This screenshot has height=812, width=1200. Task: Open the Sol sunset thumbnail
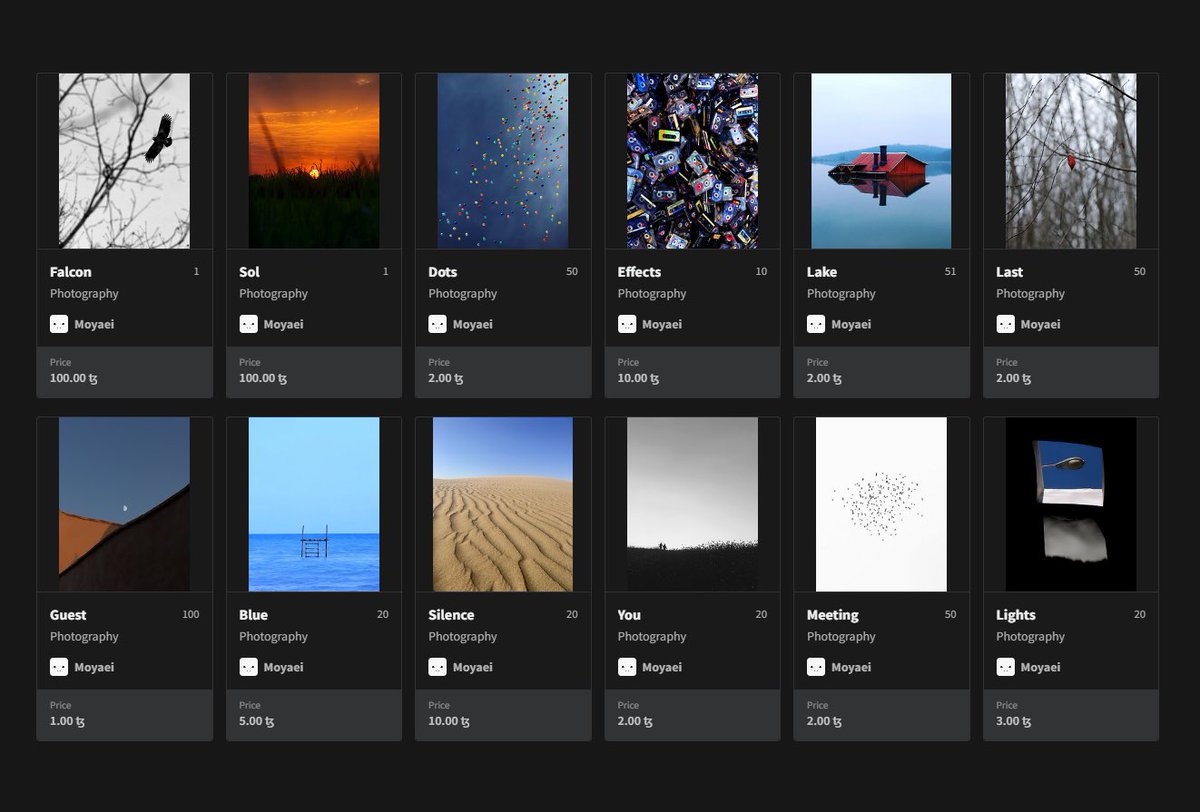pos(314,161)
